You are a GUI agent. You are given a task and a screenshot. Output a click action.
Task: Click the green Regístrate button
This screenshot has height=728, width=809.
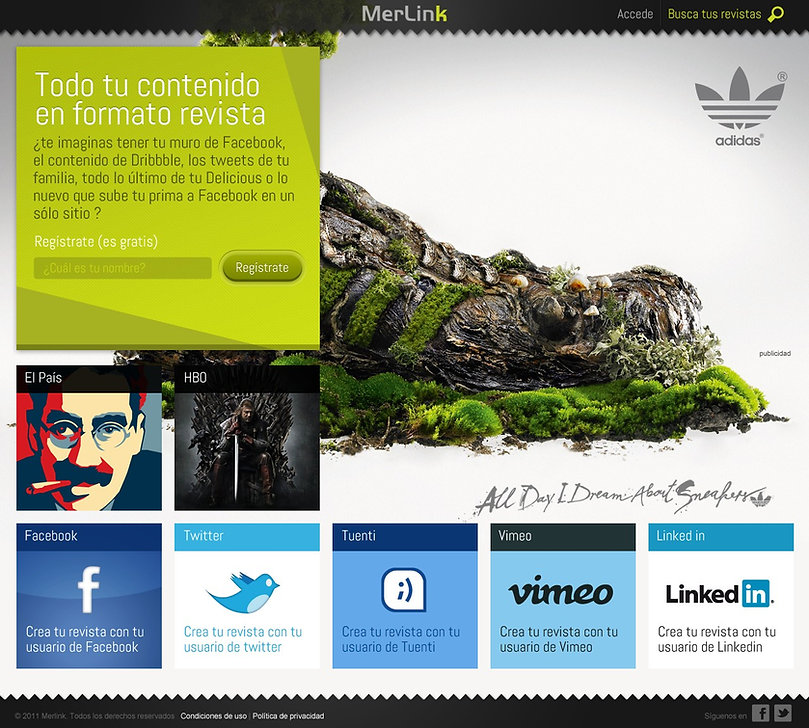pyautogui.click(x=262, y=268)
